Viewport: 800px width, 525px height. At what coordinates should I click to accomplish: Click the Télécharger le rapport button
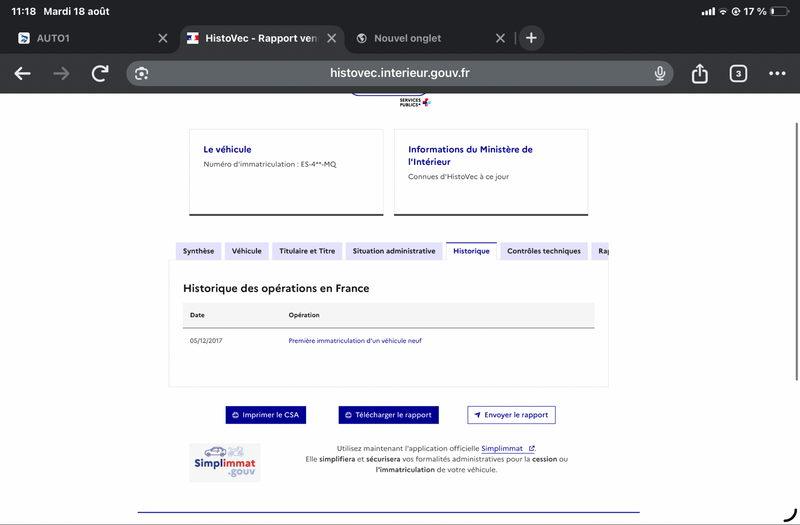[x=389, y=415]
